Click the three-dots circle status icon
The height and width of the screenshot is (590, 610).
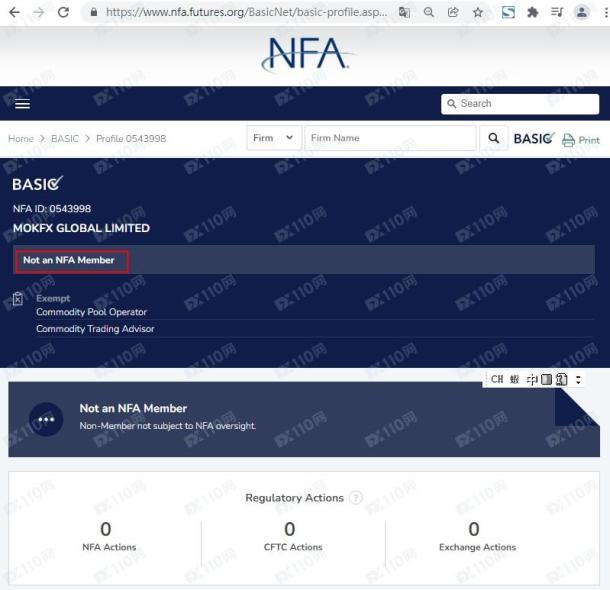point(46,419)
